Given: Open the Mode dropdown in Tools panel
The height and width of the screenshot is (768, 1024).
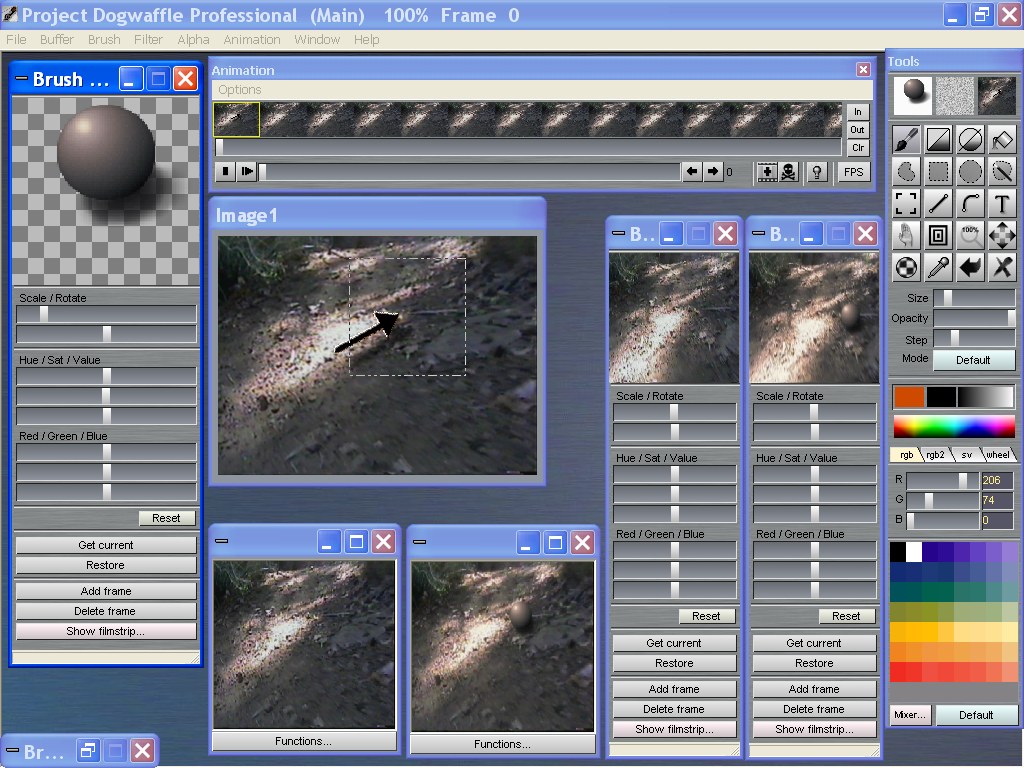Looking at the screenshot, I should pyautogui.click(x=973, y=360).
